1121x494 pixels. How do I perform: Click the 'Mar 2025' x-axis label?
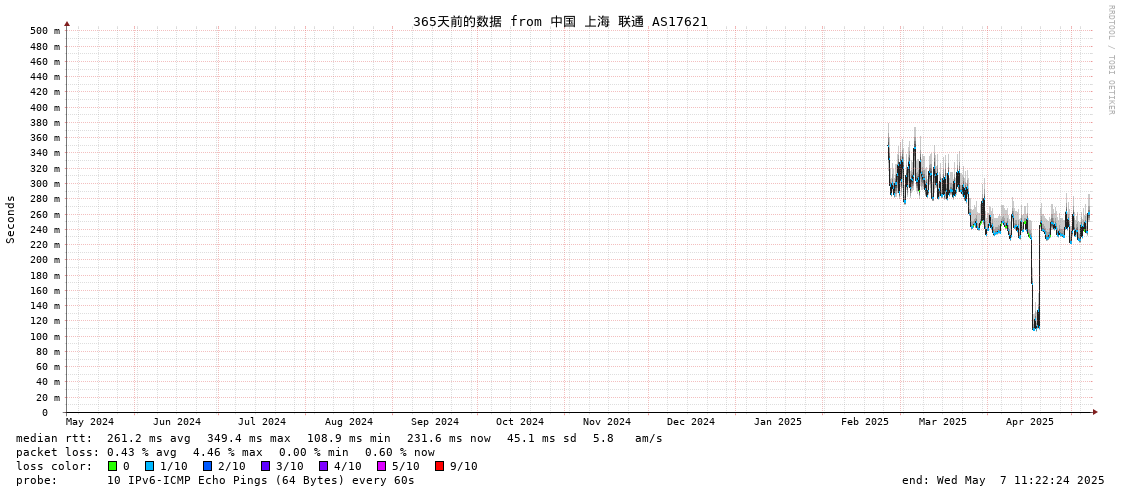(942, 422)
